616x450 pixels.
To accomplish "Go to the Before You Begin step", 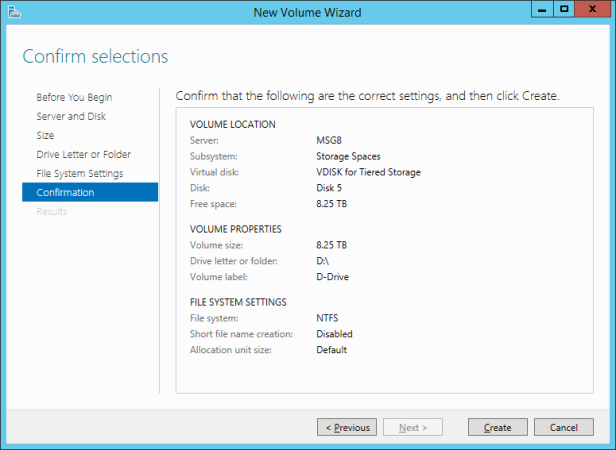I will pyautogui.click(x=74, y=97).
